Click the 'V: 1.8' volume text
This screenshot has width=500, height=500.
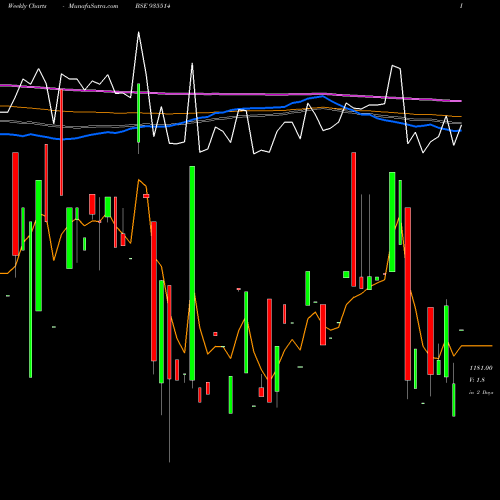pos(477,380)
